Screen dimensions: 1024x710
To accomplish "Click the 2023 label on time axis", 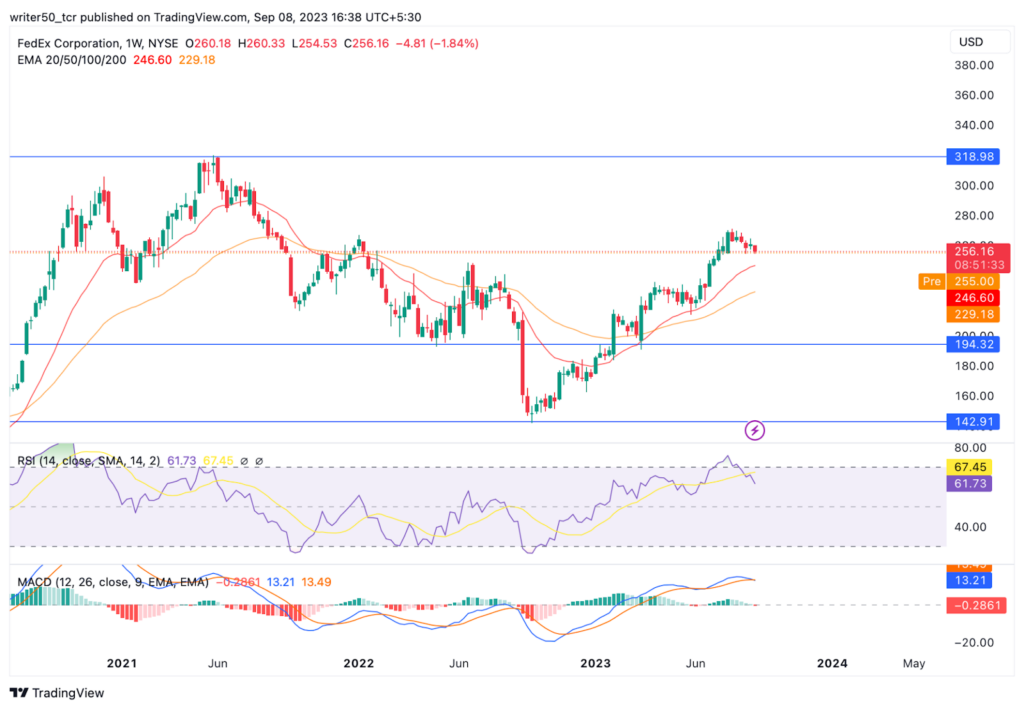I will (596, 664).
